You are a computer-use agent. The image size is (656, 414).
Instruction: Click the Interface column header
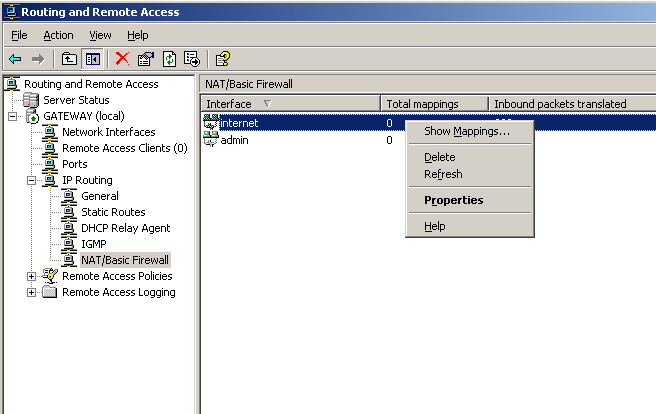tap(291, 104)
